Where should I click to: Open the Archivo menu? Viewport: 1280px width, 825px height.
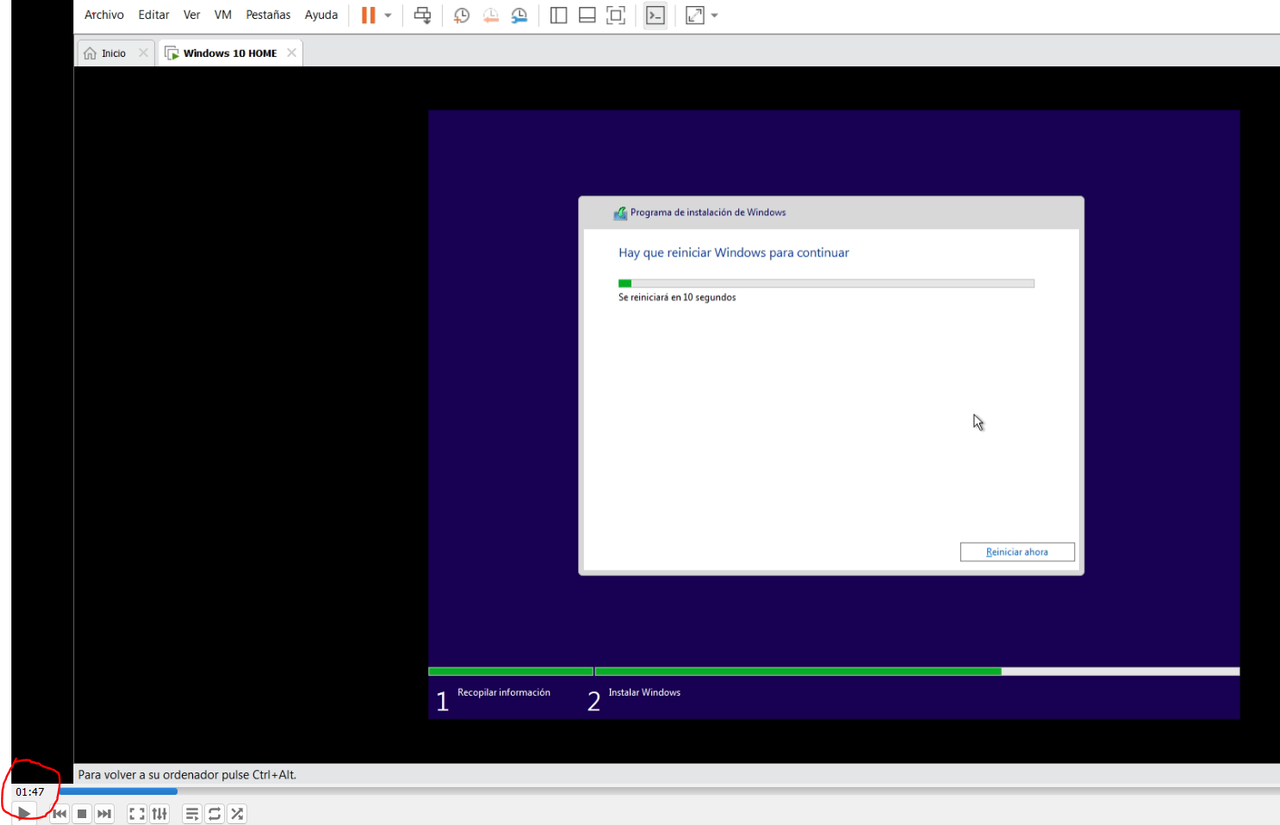point(104,15)
